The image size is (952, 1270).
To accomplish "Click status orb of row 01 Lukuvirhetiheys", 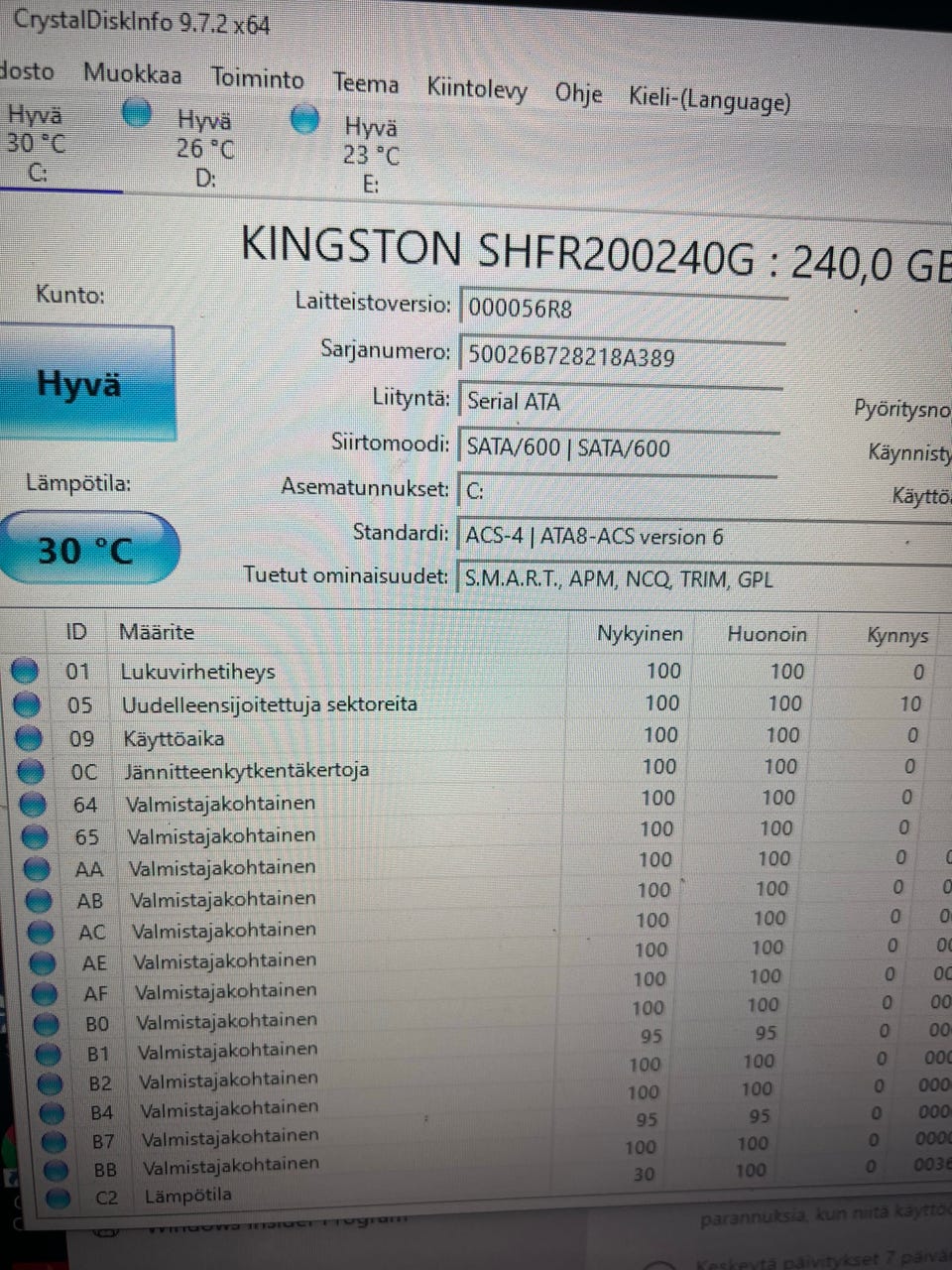I will [x=24, y=672].
